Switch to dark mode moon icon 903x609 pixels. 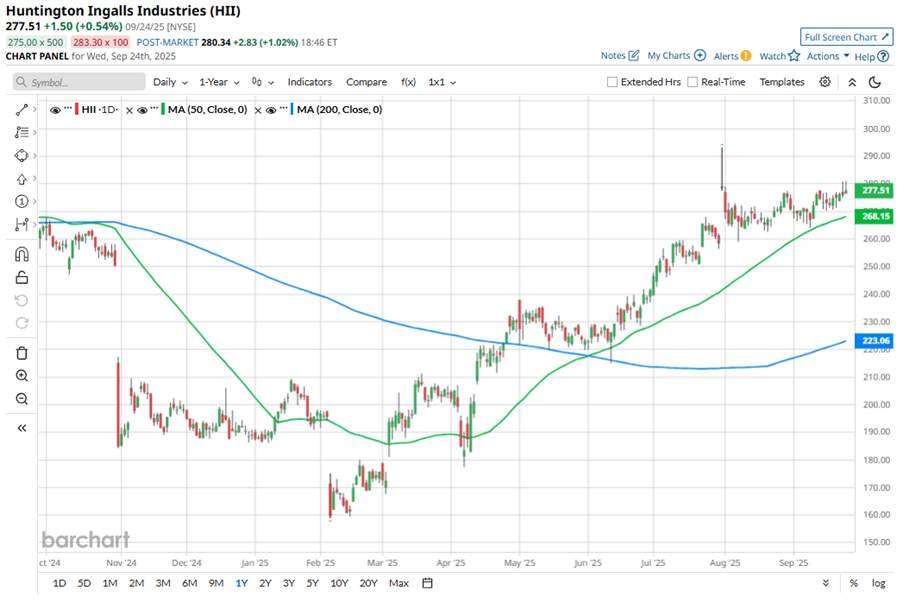[875, 82]
